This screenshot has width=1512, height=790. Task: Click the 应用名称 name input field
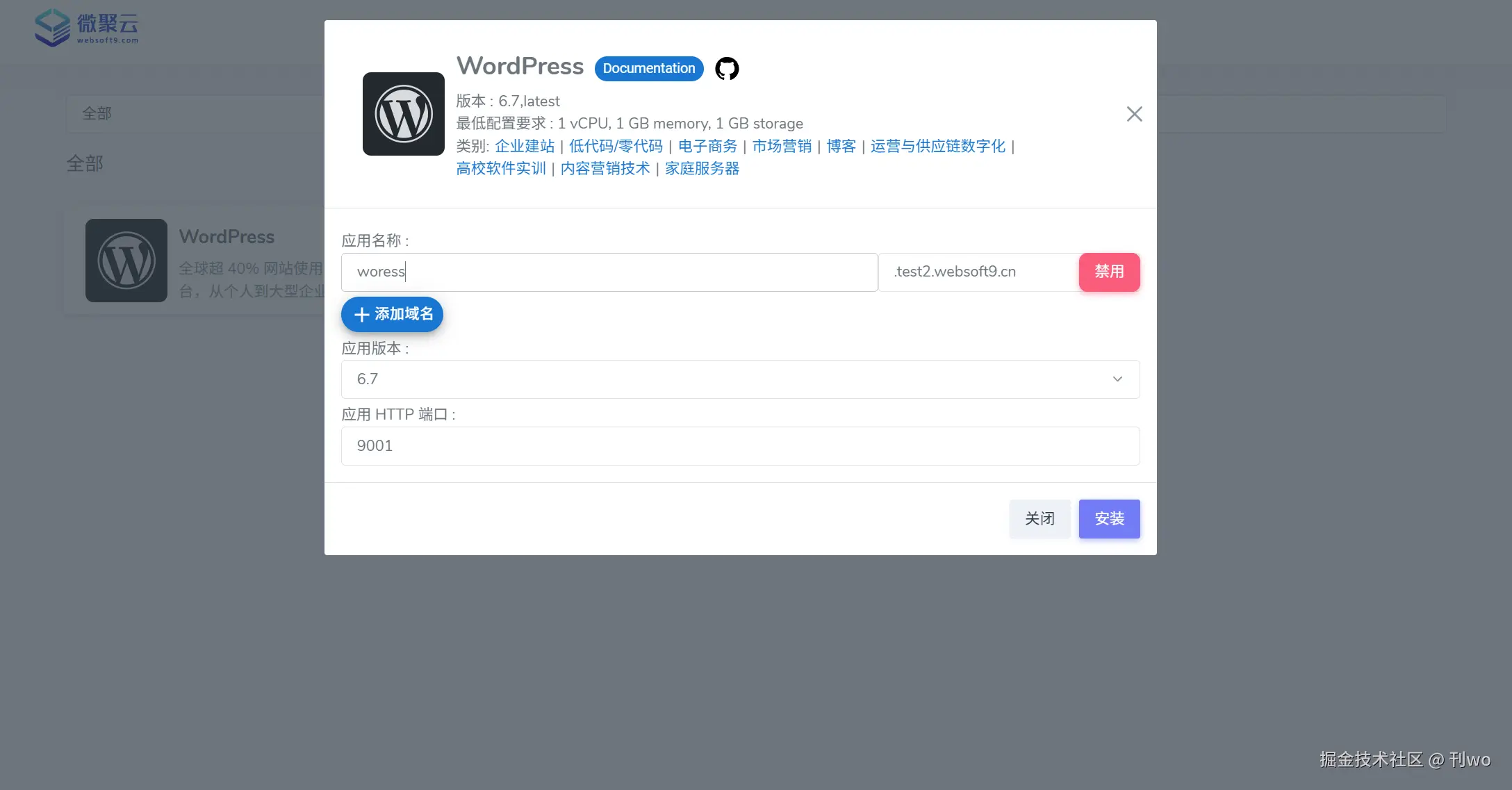[x=609, y=272]
